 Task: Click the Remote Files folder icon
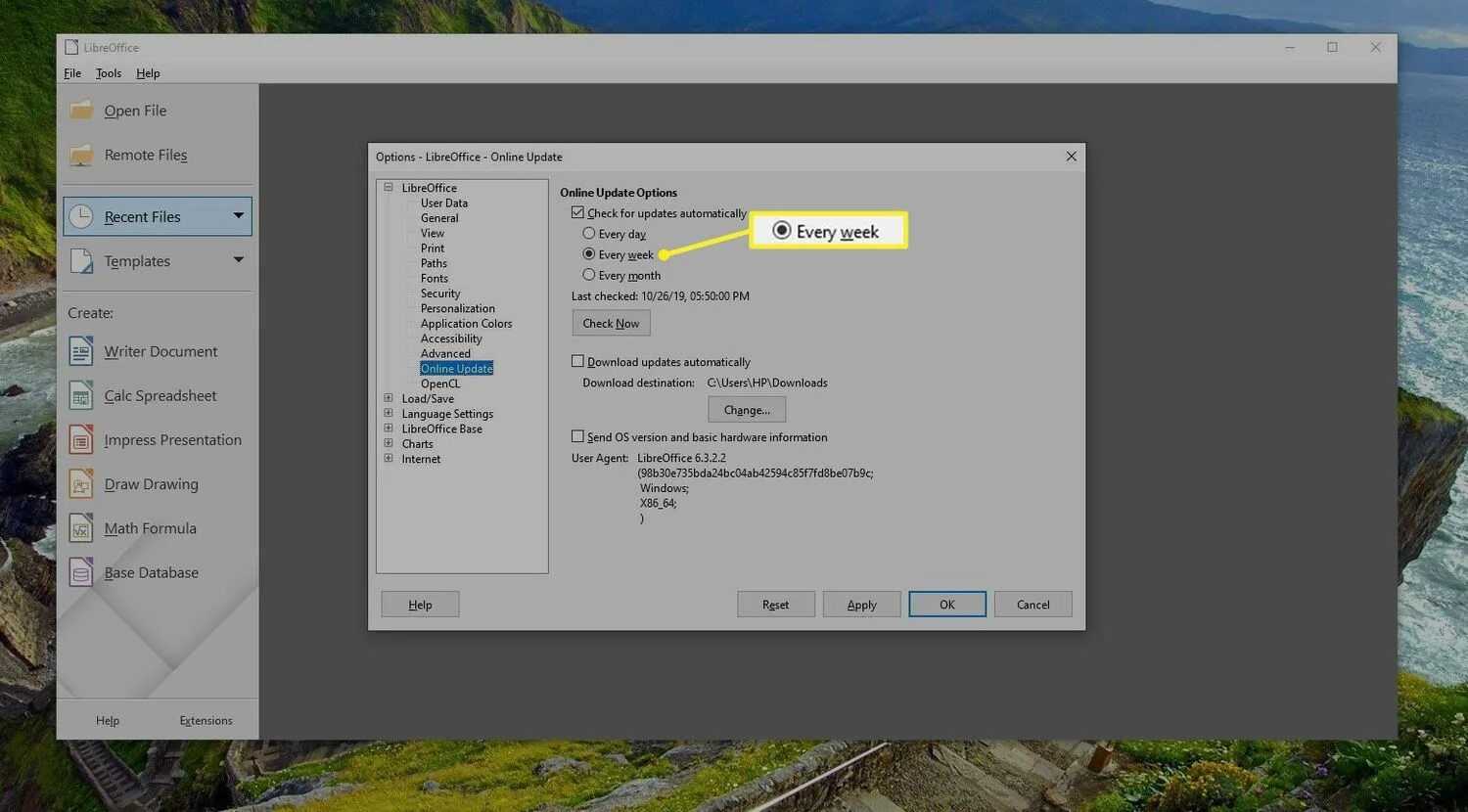pyautogui.click(x=81, y=155)
